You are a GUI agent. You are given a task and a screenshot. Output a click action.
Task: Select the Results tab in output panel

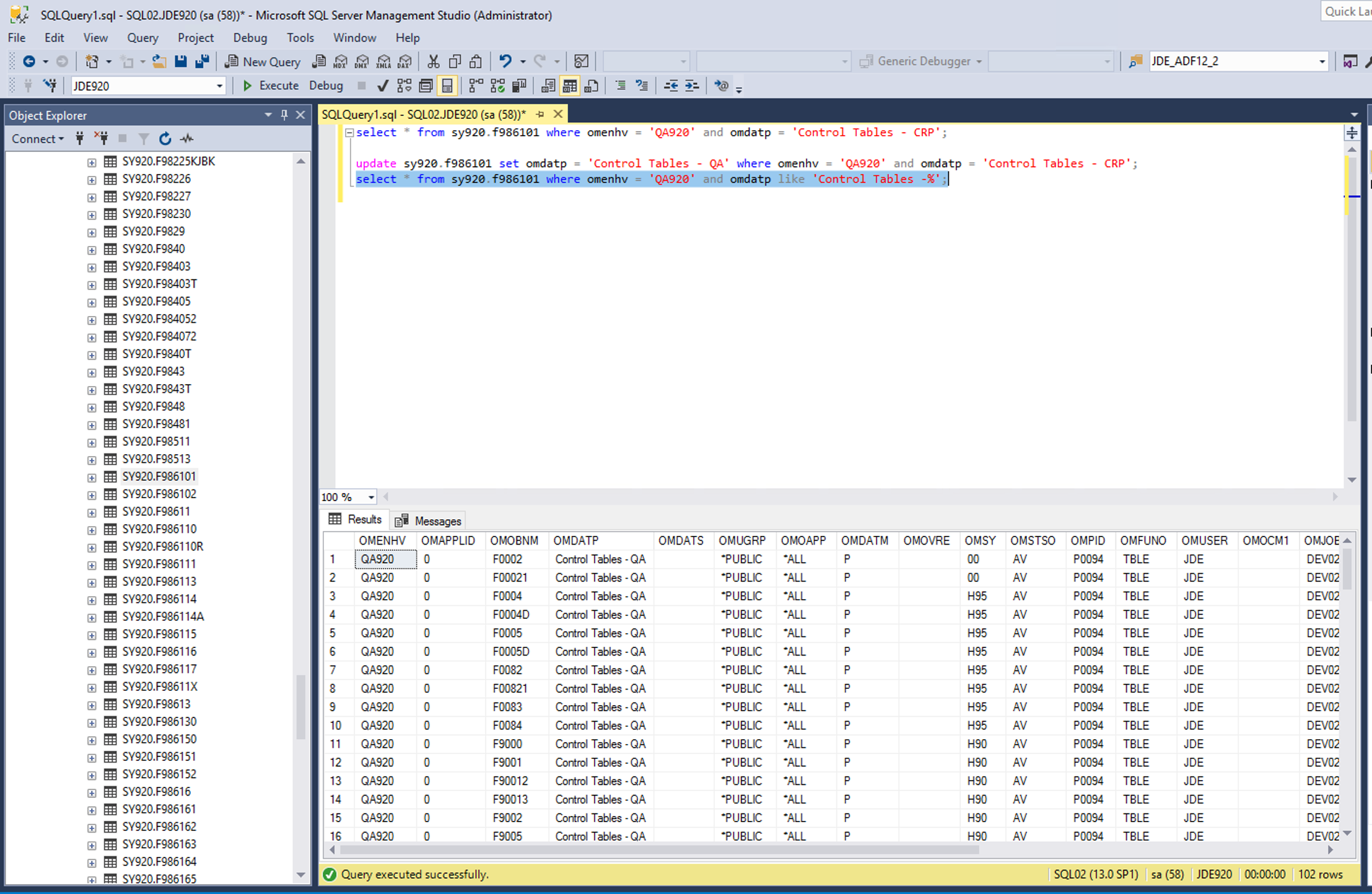point(357,520)
